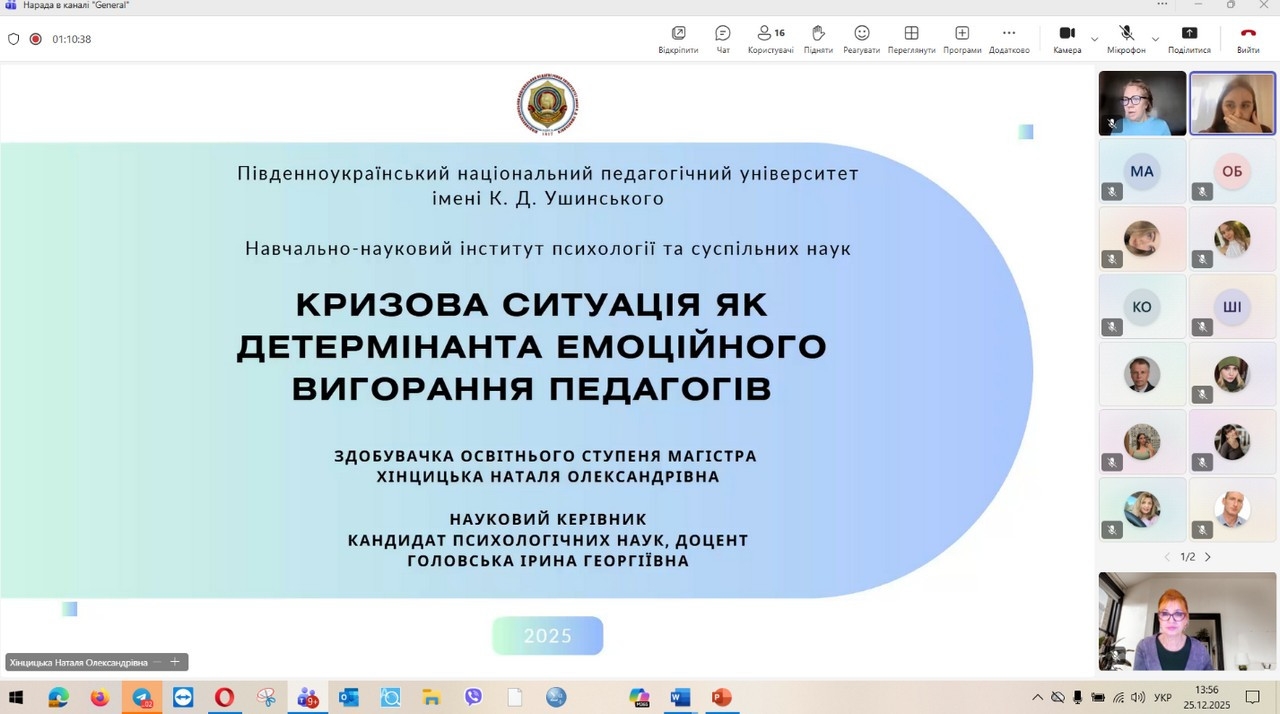The width and height of the screenshot is (1280, 714).
Task: Open the reactions menu (Реагувати)
Action: click(861, 39)
